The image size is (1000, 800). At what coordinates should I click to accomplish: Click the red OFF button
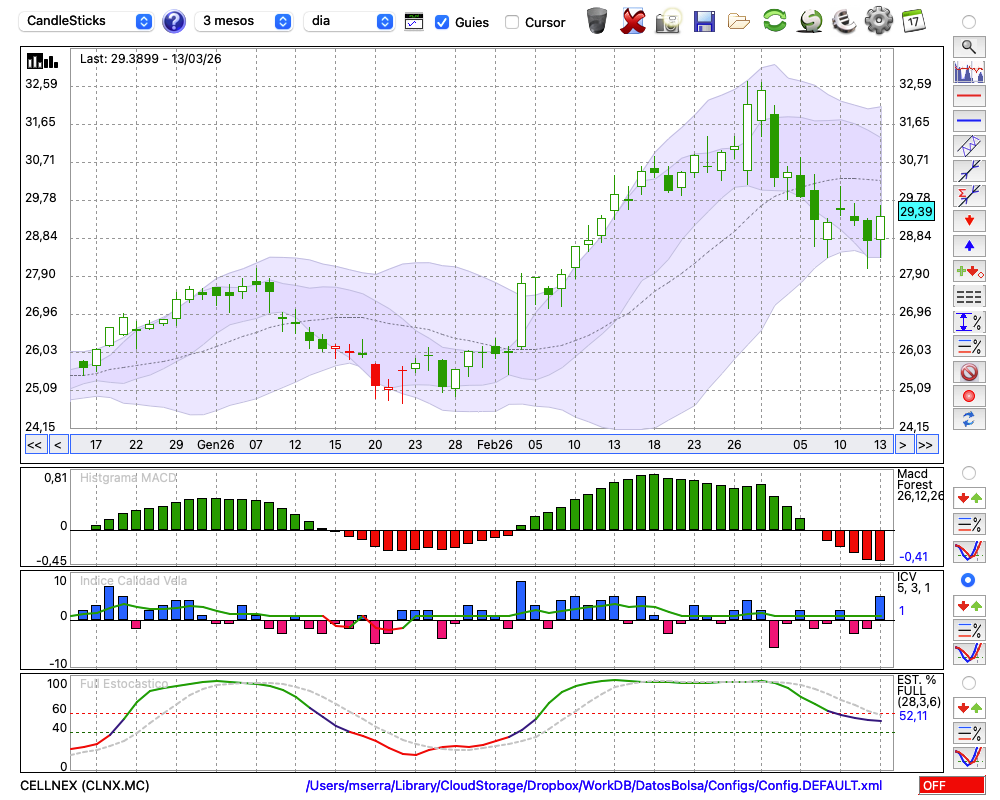point(951,786)
